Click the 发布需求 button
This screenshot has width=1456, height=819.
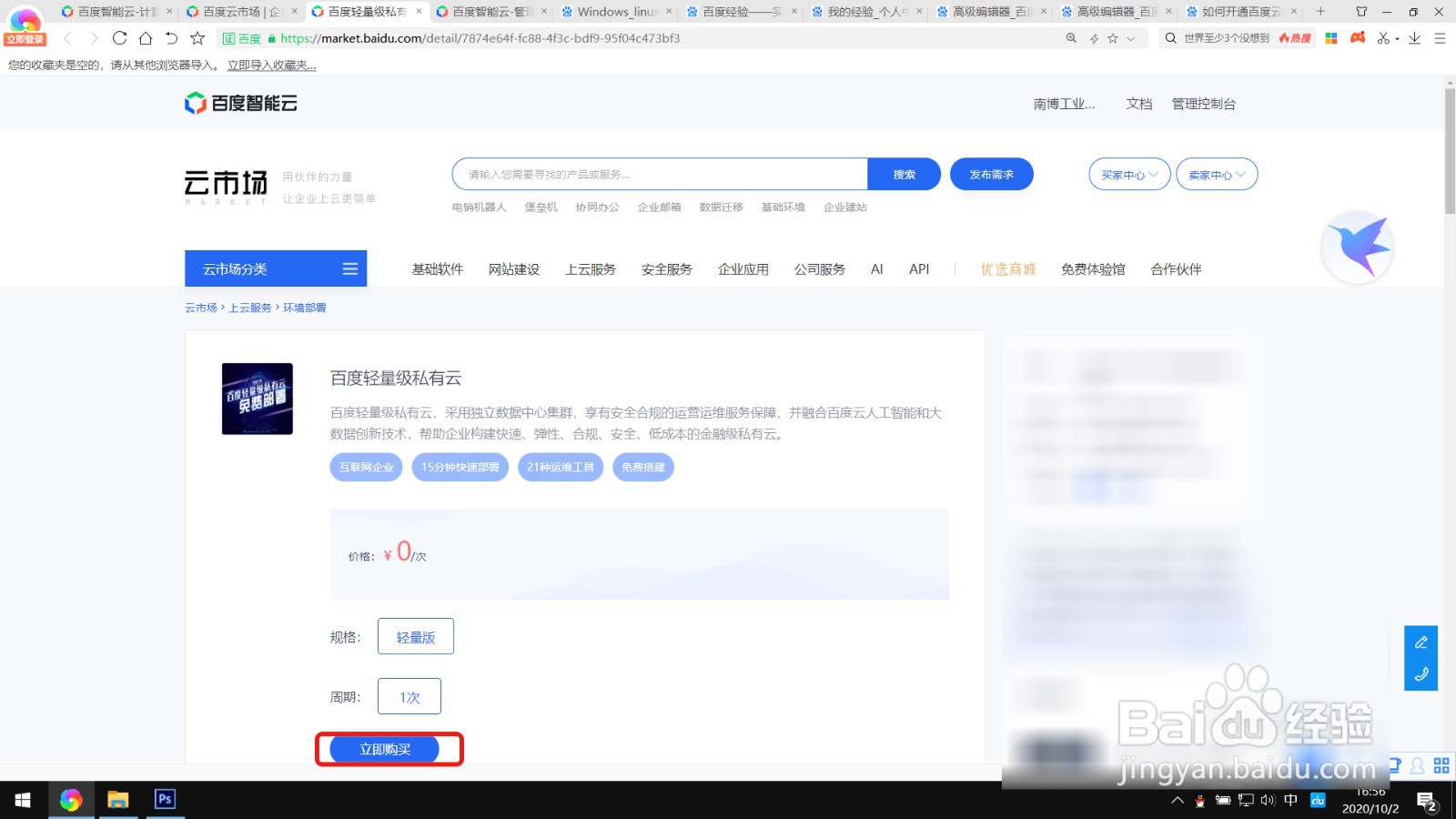coord(991,174)
